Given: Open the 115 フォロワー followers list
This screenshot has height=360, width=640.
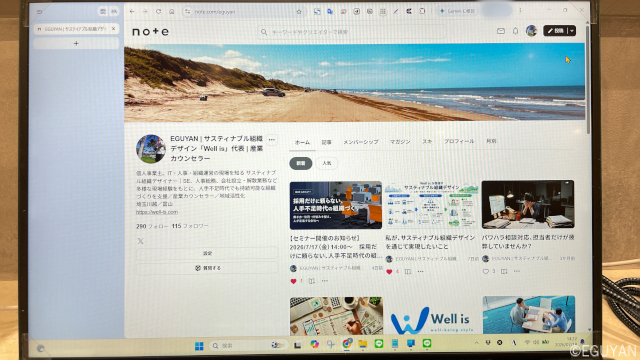Looking at the screenshot, I should pyautogui.click(x=190, y=226).
